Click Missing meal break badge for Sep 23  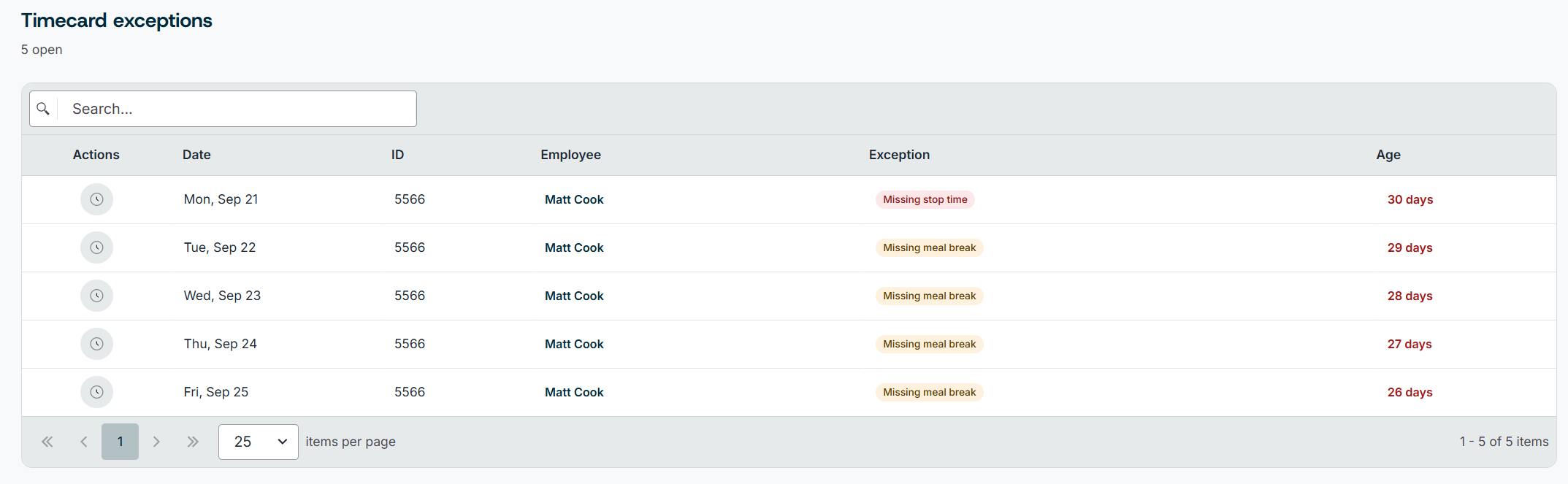(x=929, y=296)
